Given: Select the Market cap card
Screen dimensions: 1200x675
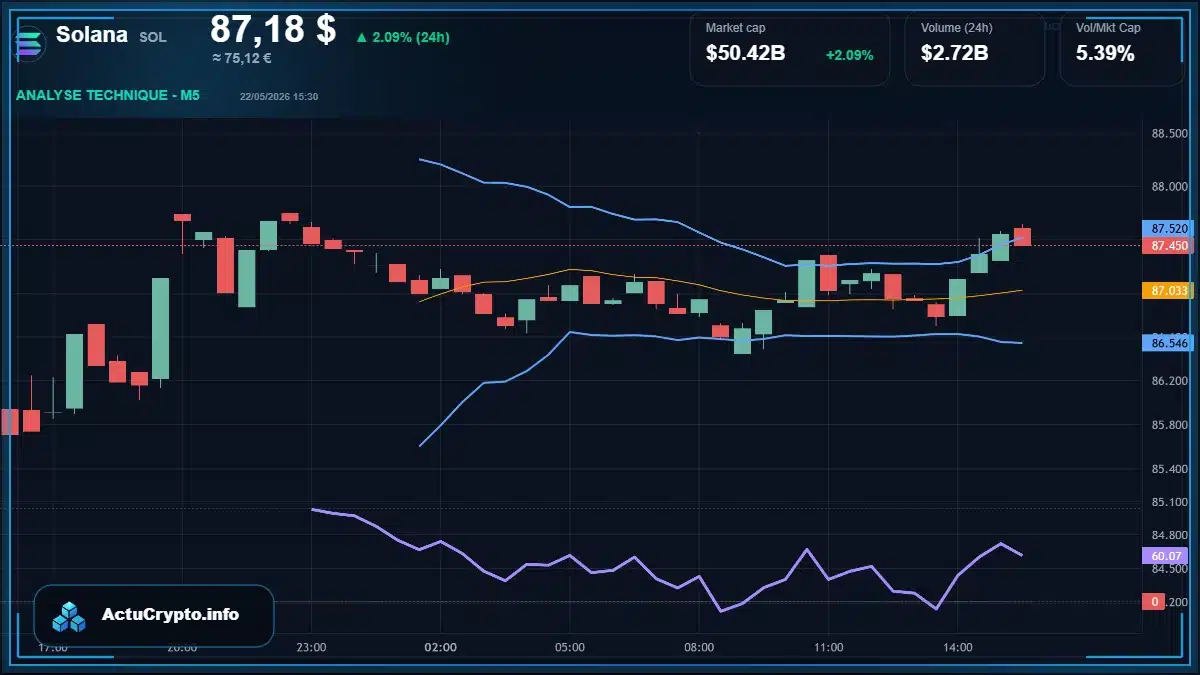Looking at the screenshot, I should pos(789,48).
